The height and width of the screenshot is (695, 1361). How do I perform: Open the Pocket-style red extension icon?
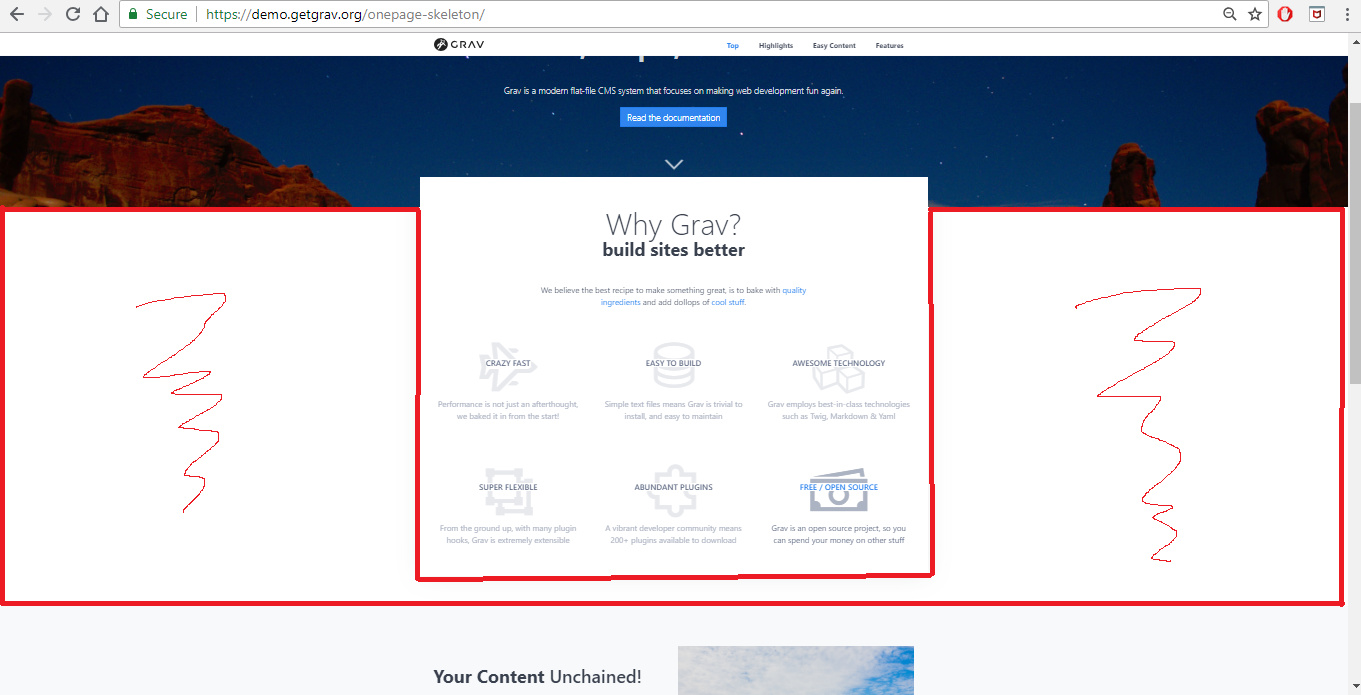coord(1318,15)
